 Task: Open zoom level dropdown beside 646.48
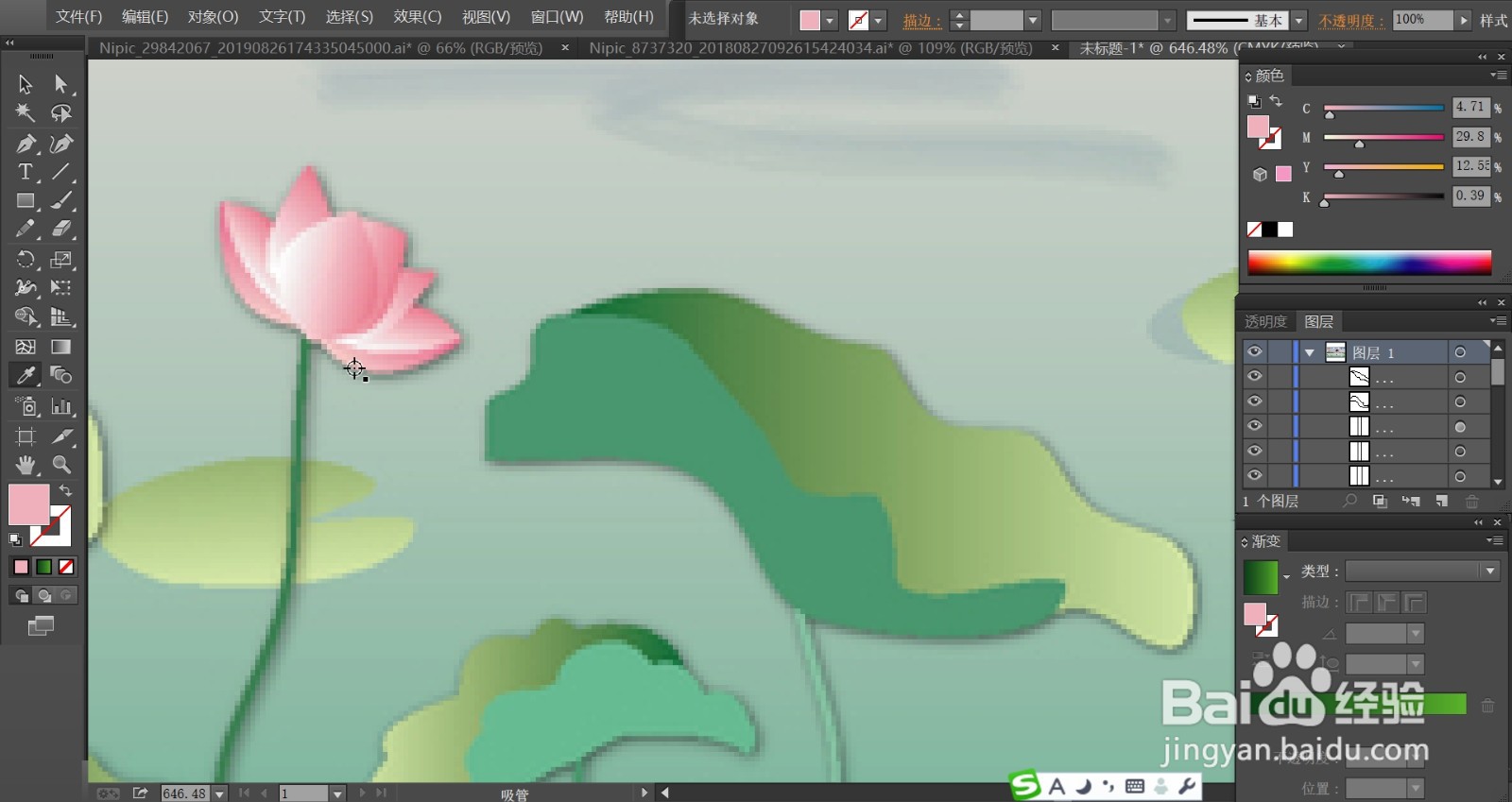(x=219, y=793)
